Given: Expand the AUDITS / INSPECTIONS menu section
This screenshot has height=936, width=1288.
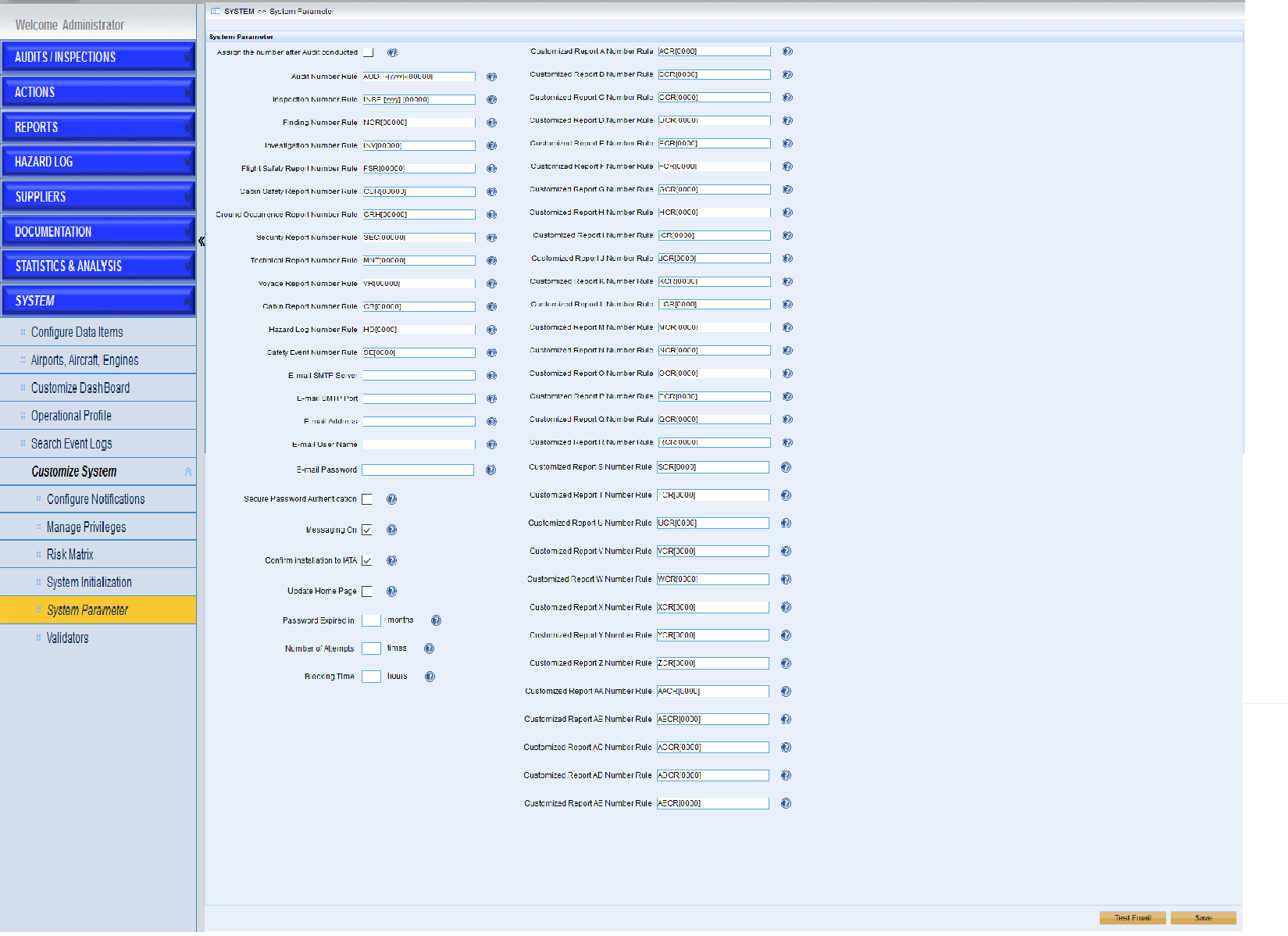Looking at the screenshot, I should (98, 57).
